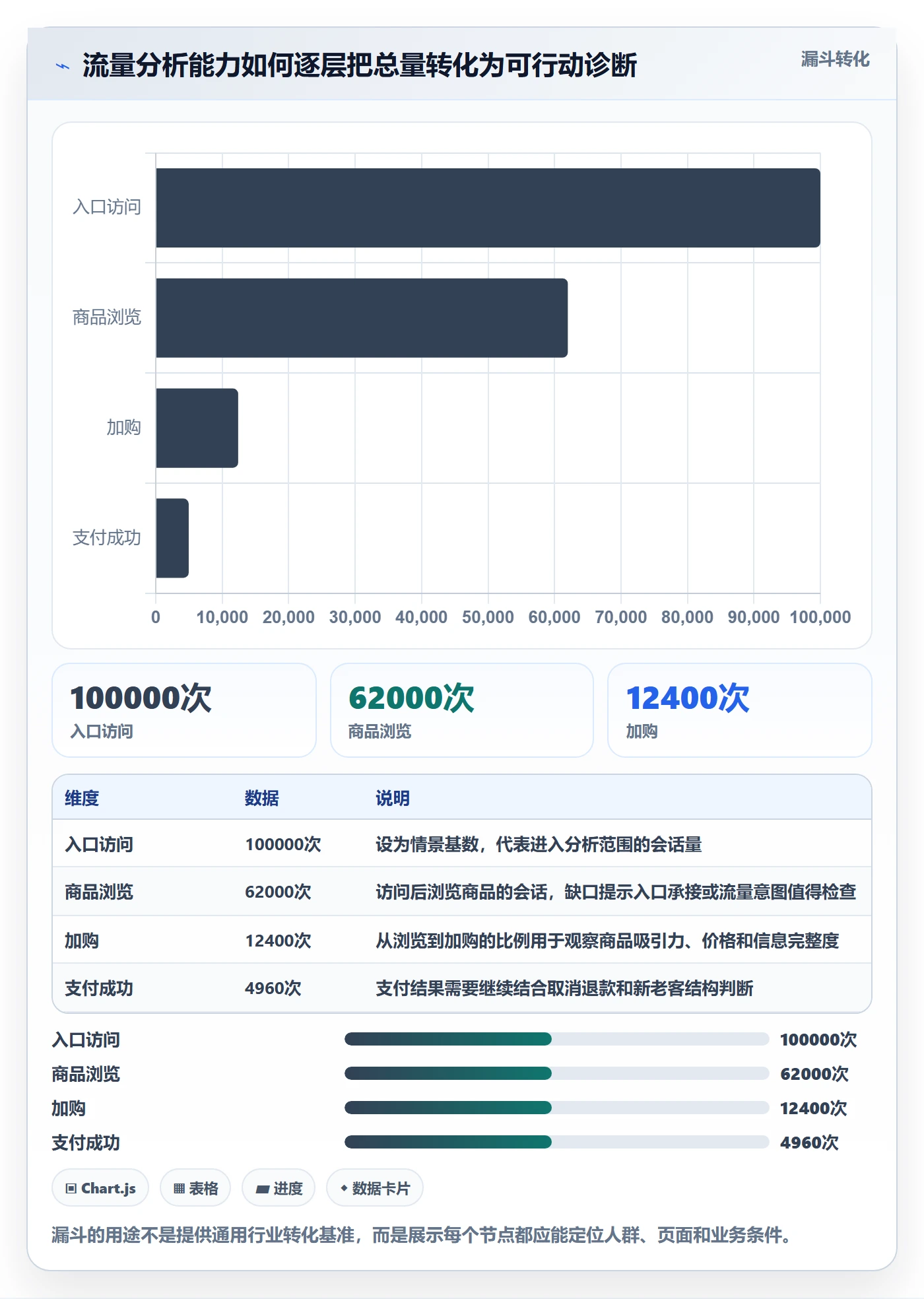The height and width of the screenshot is (1299, 924).
Task: Click the 入口访问 y-axis label
Action: [x=107, y=207]
